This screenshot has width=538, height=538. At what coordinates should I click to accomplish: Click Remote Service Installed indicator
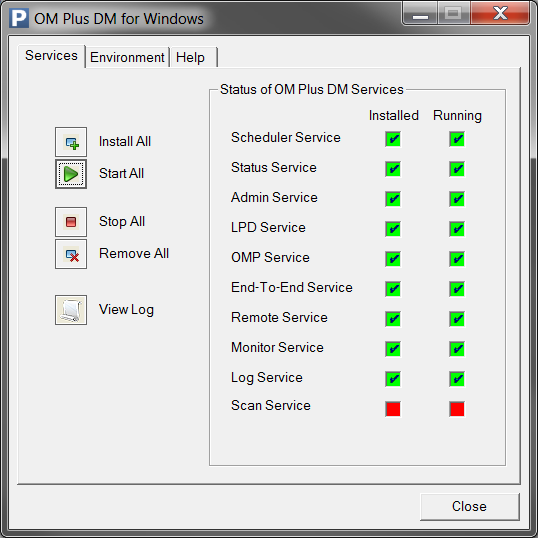tap(393, 319)
